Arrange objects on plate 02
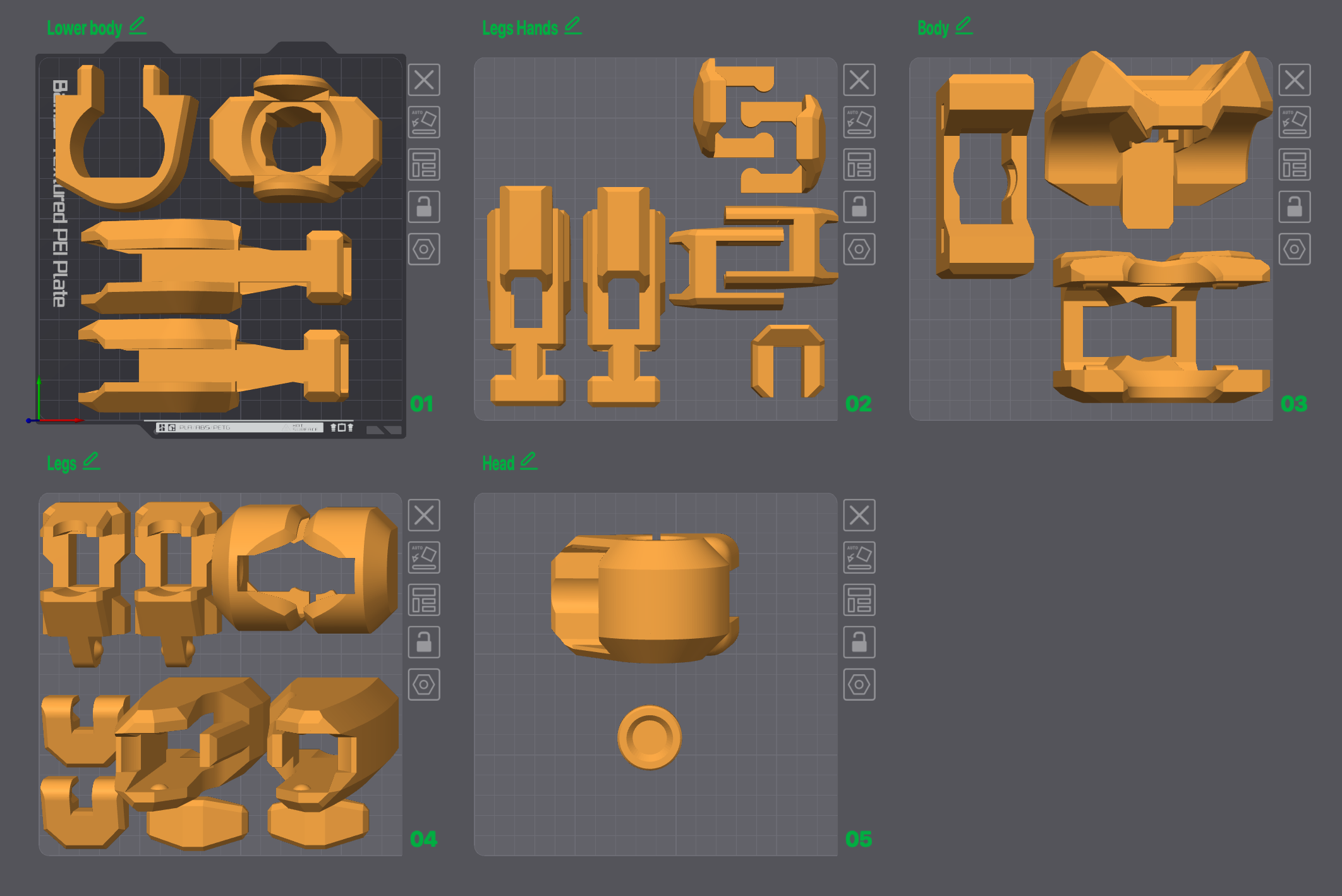 (859, 165)
